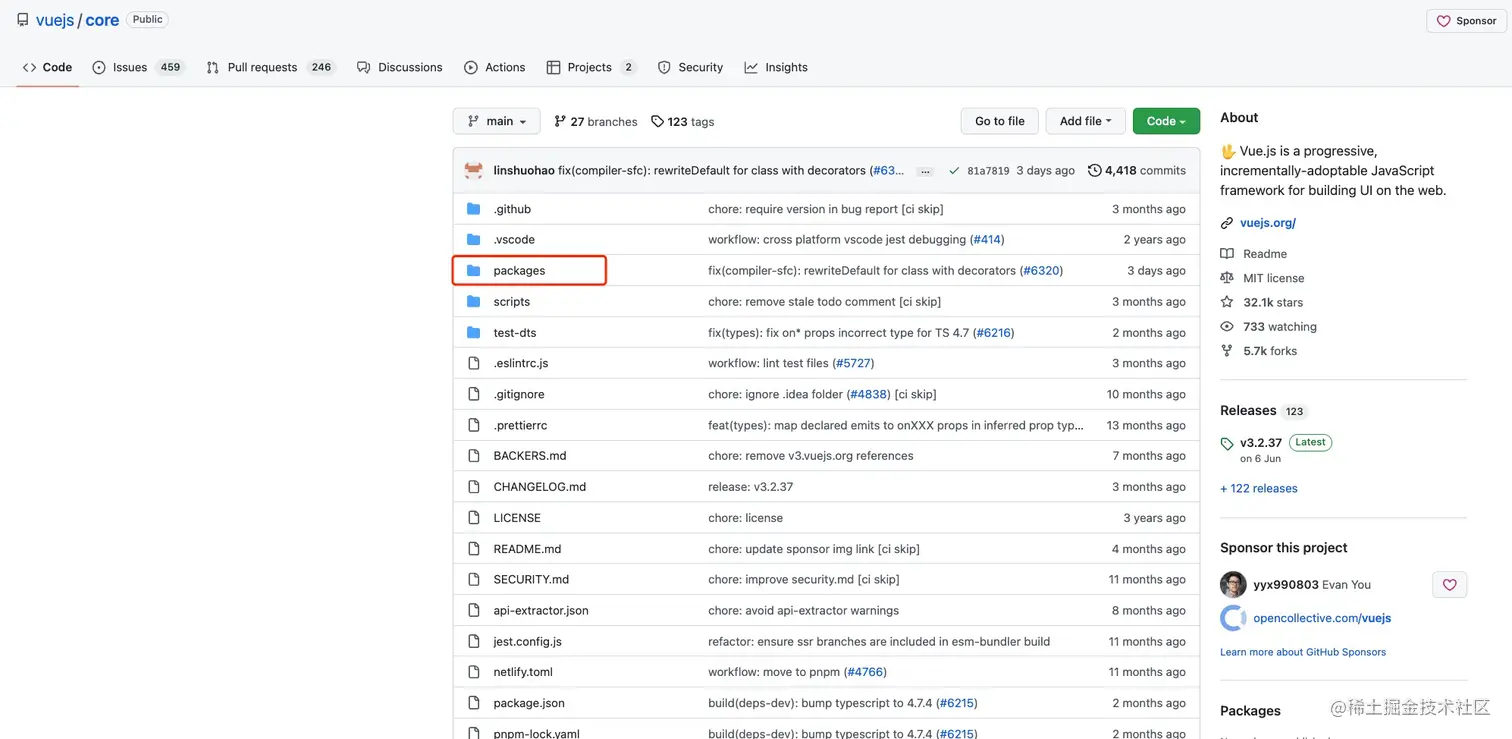
Task: Click the star icon beside 32.1k stars
Action: [1227, 302]
